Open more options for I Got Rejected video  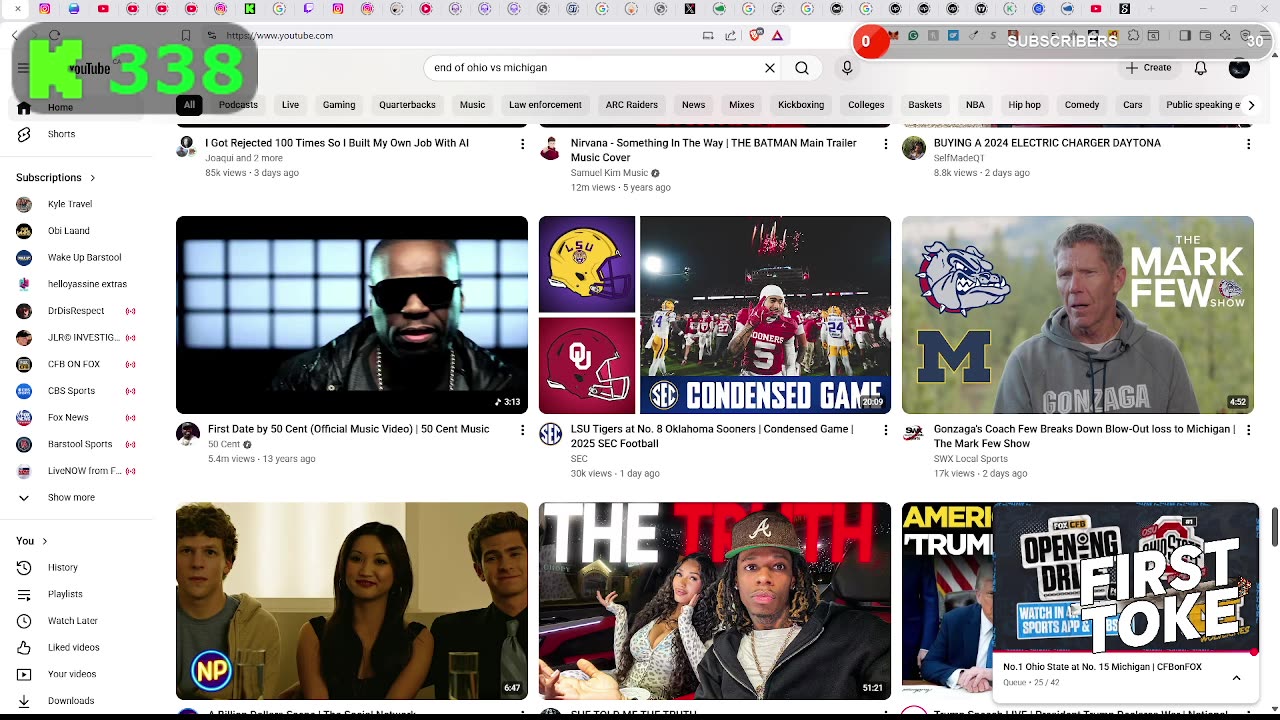click(522, 145)
